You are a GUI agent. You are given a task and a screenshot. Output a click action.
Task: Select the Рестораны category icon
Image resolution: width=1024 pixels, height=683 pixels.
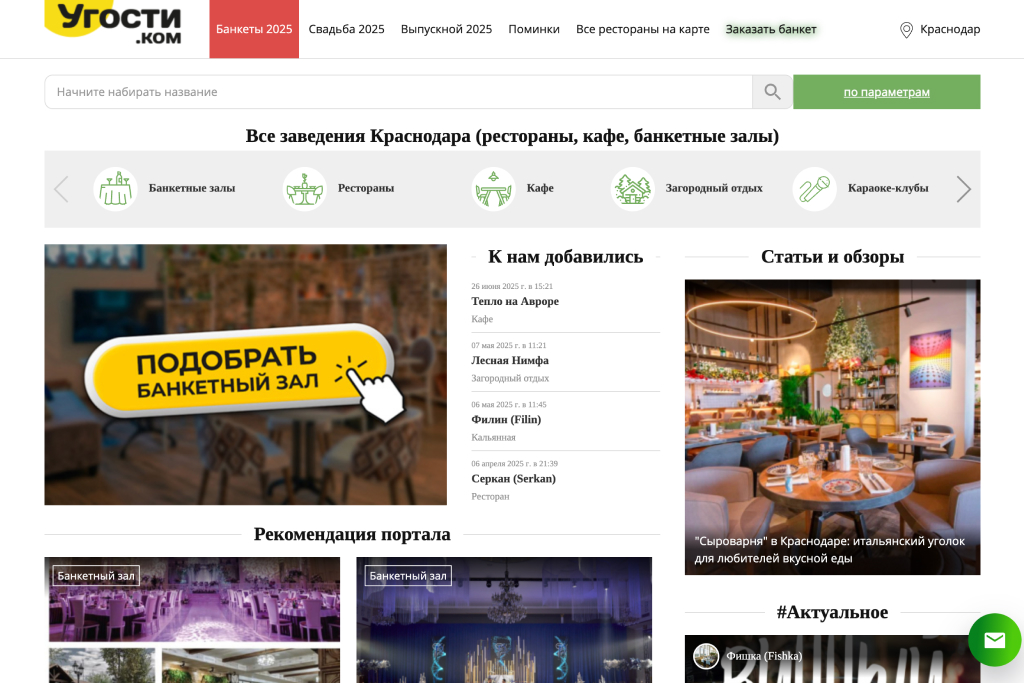(x=304, y=189)
